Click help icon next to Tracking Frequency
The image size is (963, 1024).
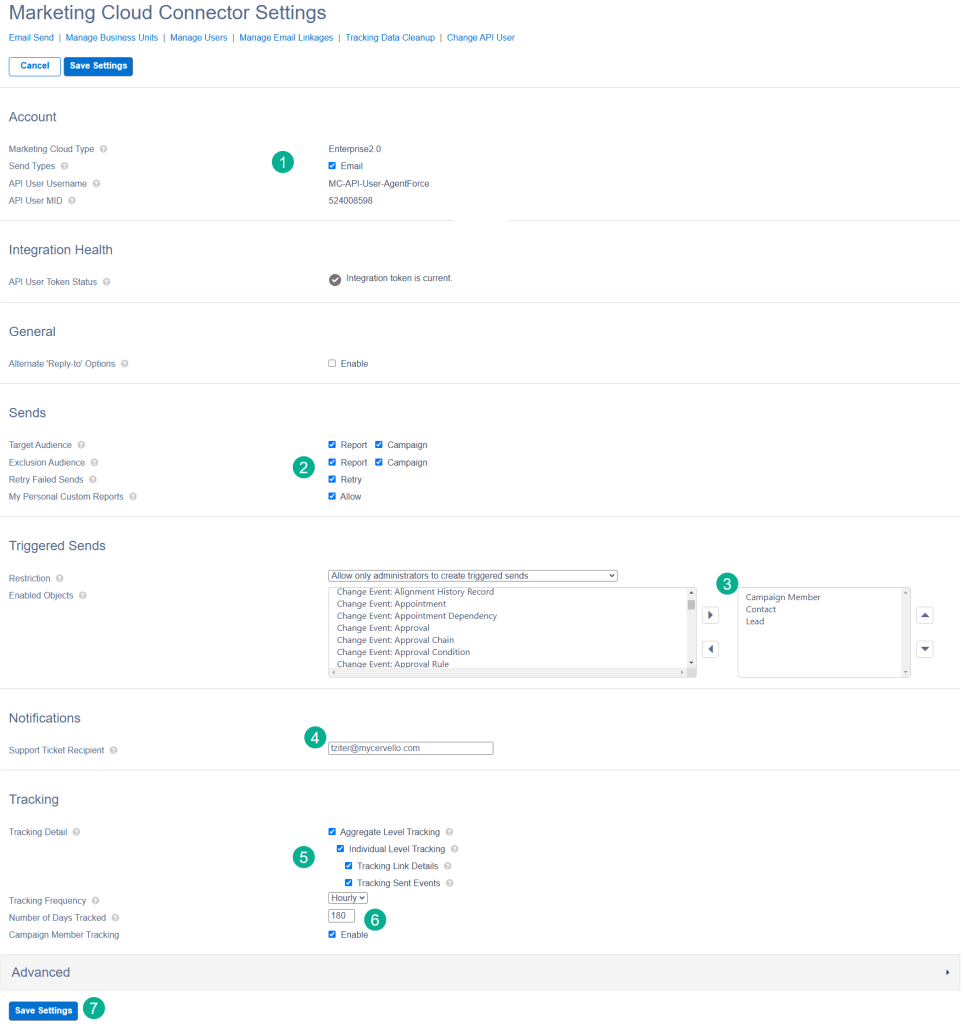(x=96, y=901)
